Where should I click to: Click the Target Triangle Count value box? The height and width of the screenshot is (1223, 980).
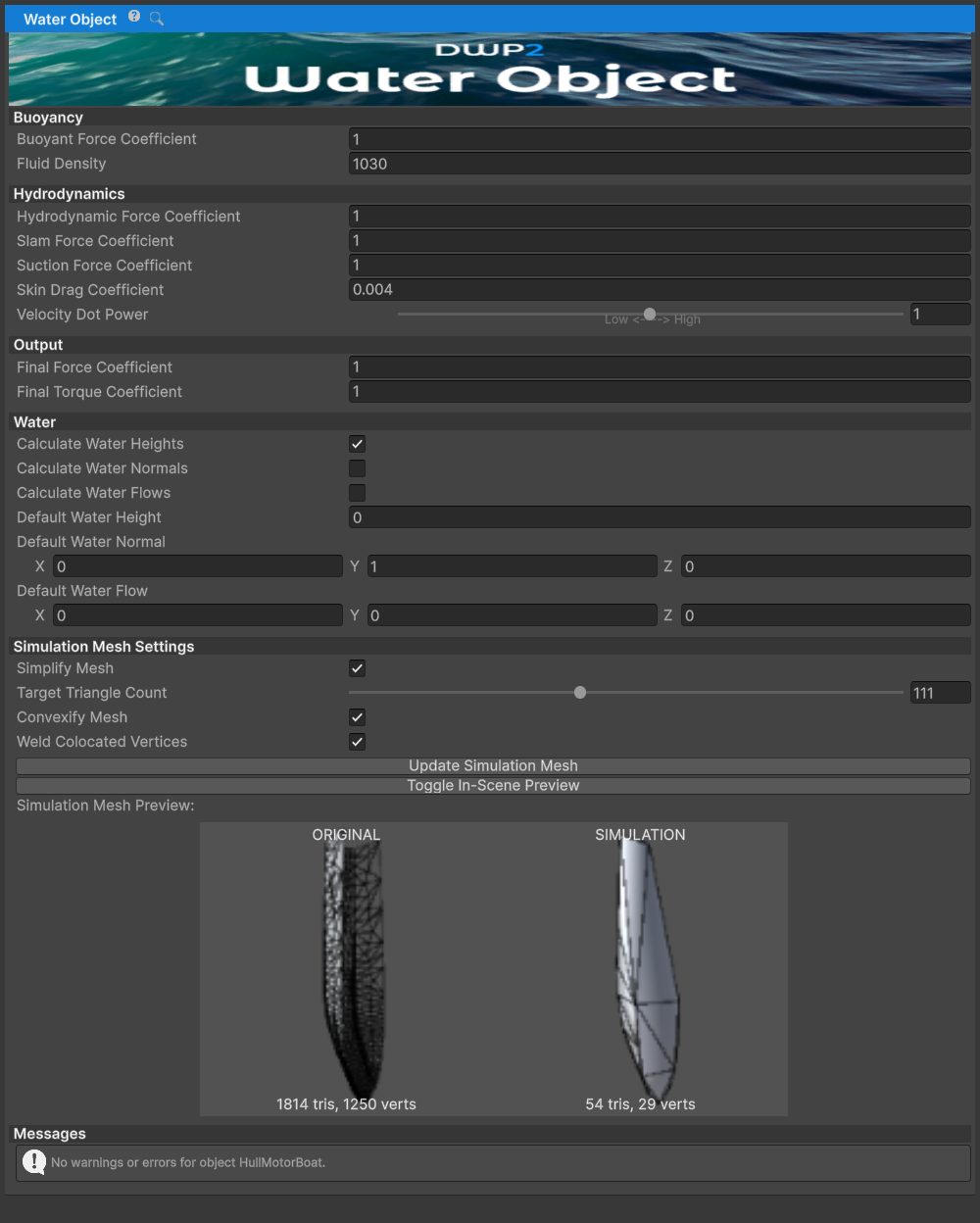(940, 693)
